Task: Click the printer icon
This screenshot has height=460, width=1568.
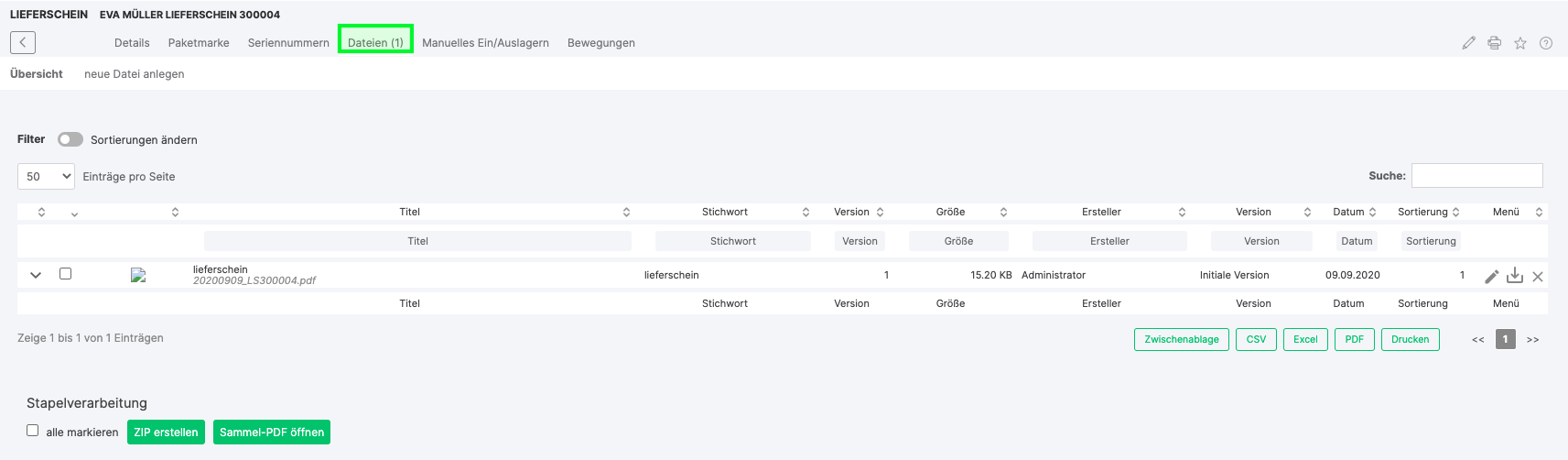Action: click(1494, 43)
